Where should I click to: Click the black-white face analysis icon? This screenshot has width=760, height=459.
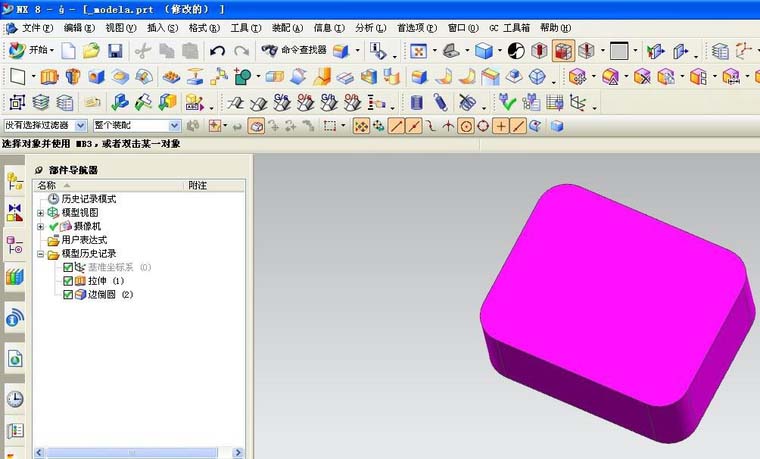click(x=516, y=51)
